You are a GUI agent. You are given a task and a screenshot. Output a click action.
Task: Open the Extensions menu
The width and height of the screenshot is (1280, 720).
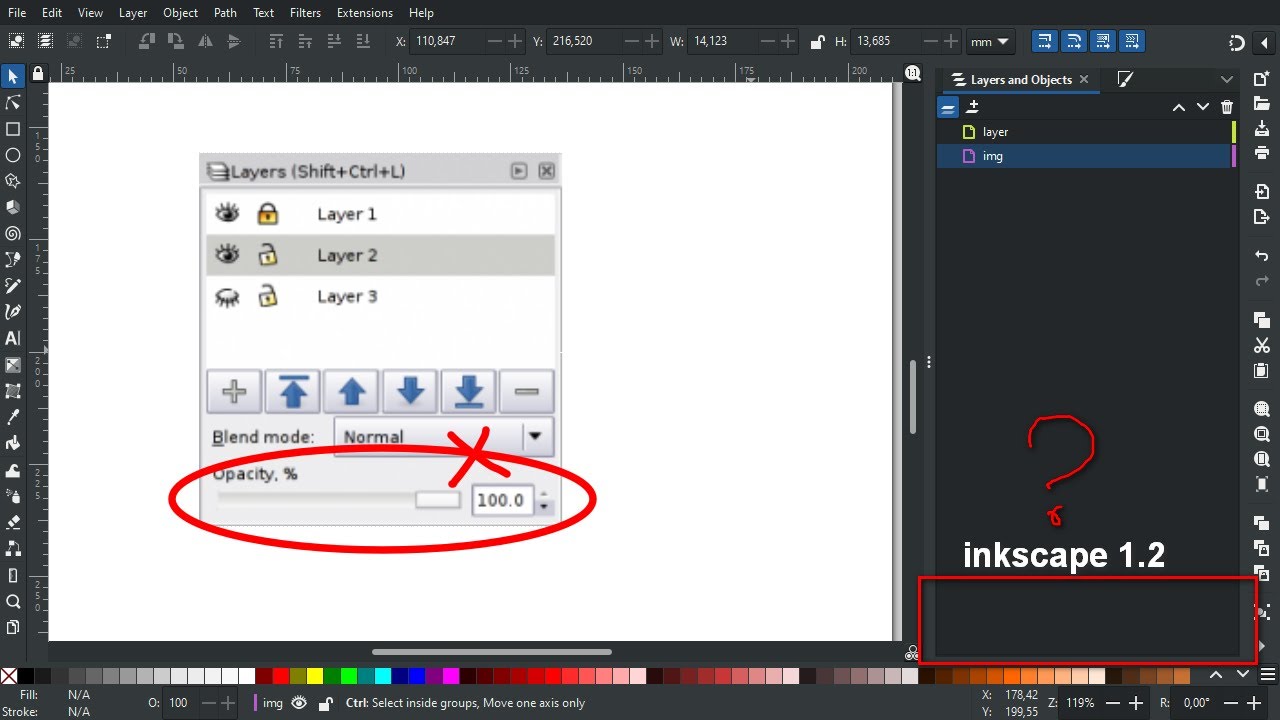pyautogui.click(x=365, y=13)
